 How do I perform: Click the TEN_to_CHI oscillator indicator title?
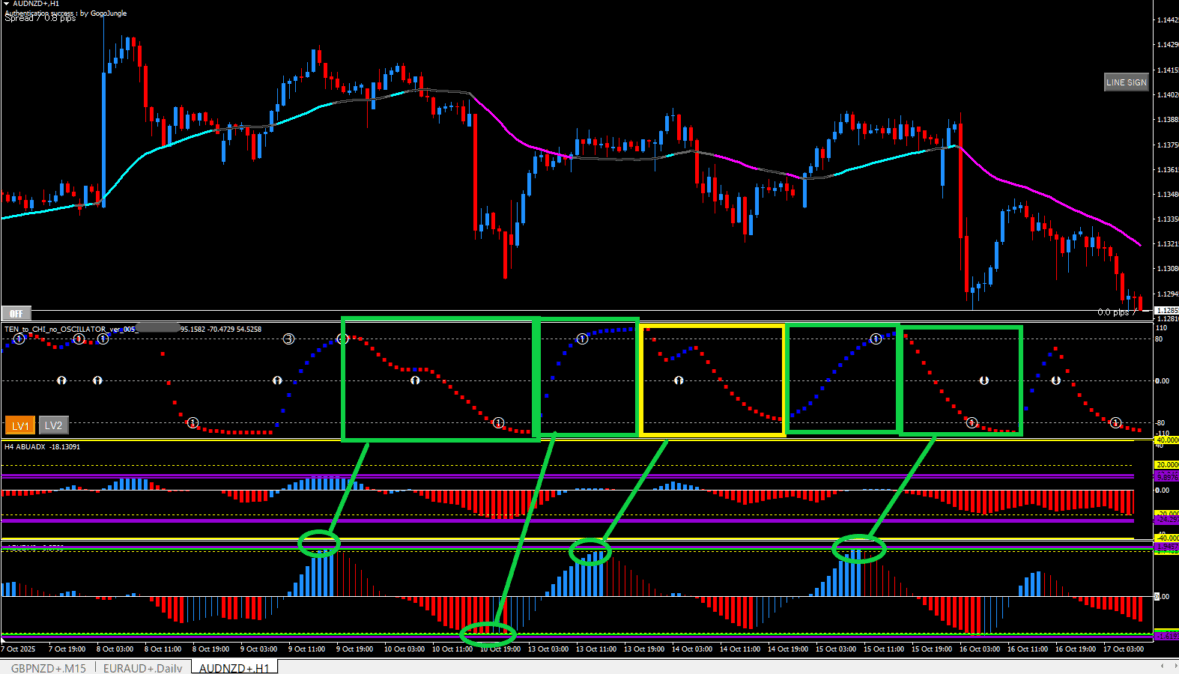click(x=70, y=328)
